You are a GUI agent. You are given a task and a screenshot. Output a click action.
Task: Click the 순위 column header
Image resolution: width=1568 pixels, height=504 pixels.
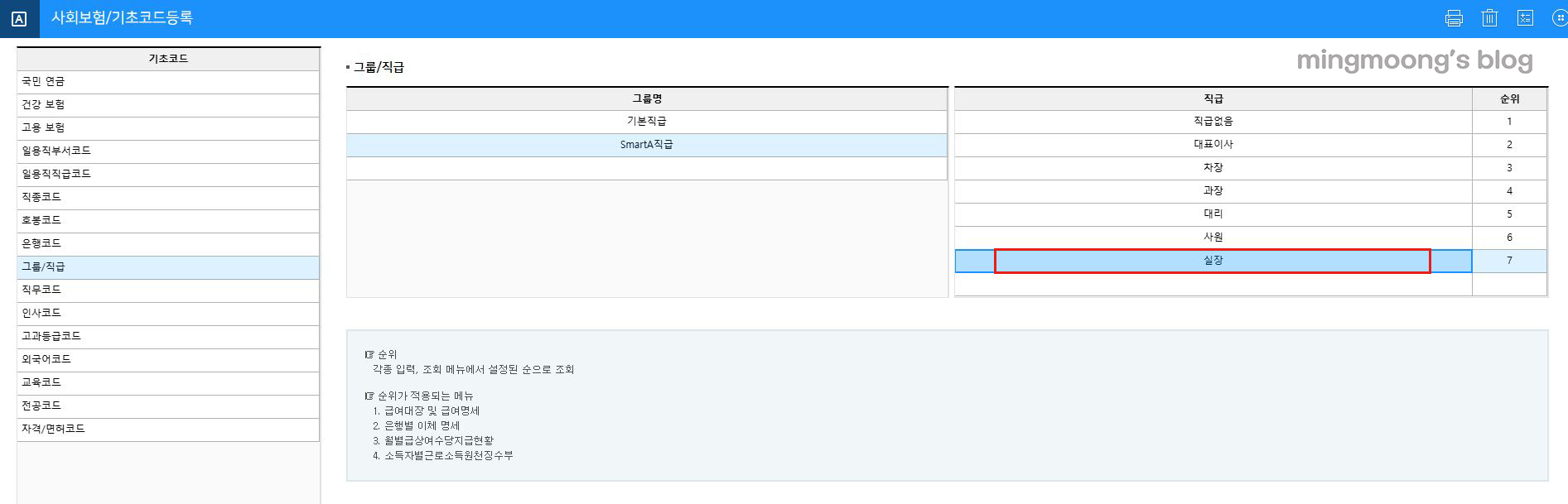click(1509, 98)
